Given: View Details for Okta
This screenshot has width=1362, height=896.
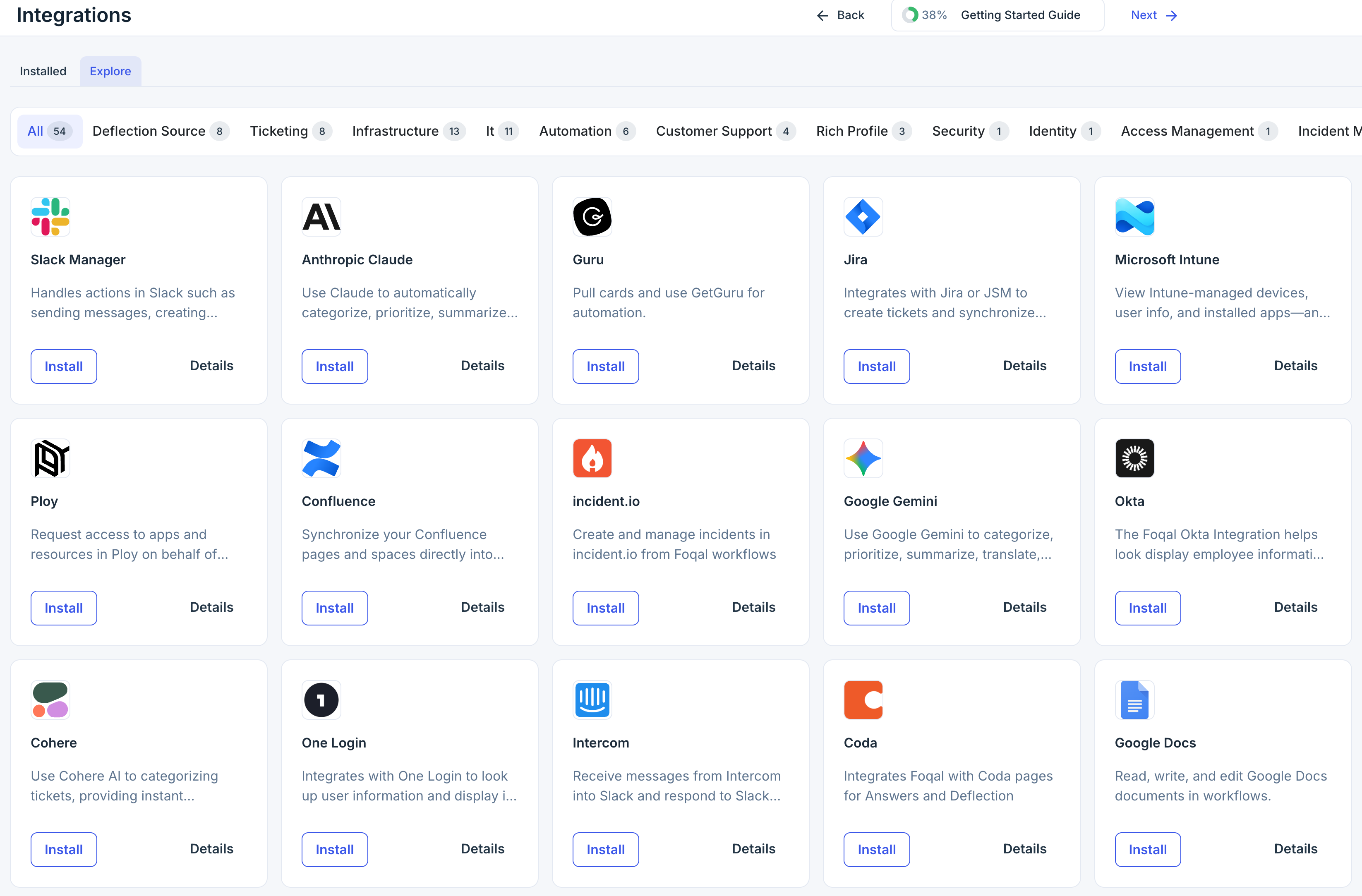Looking at the screenshot, I should pos(1296,607).
